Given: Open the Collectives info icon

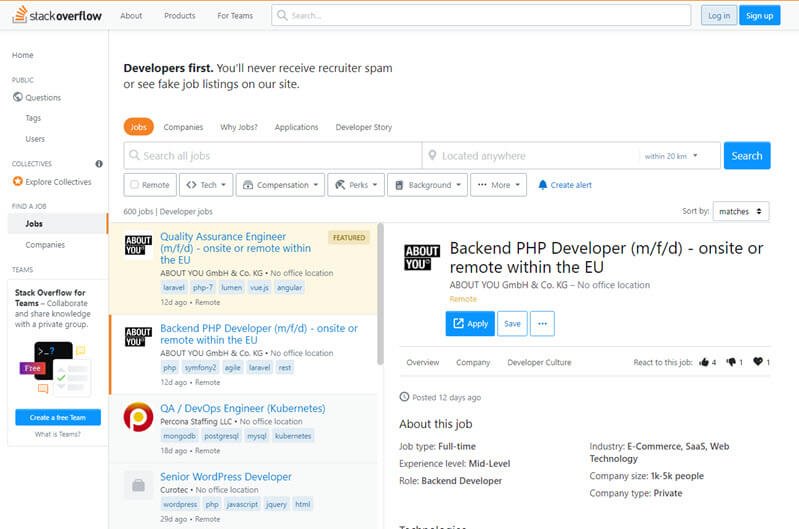Looking at the screenshot, I should click(x=99, y=164).
